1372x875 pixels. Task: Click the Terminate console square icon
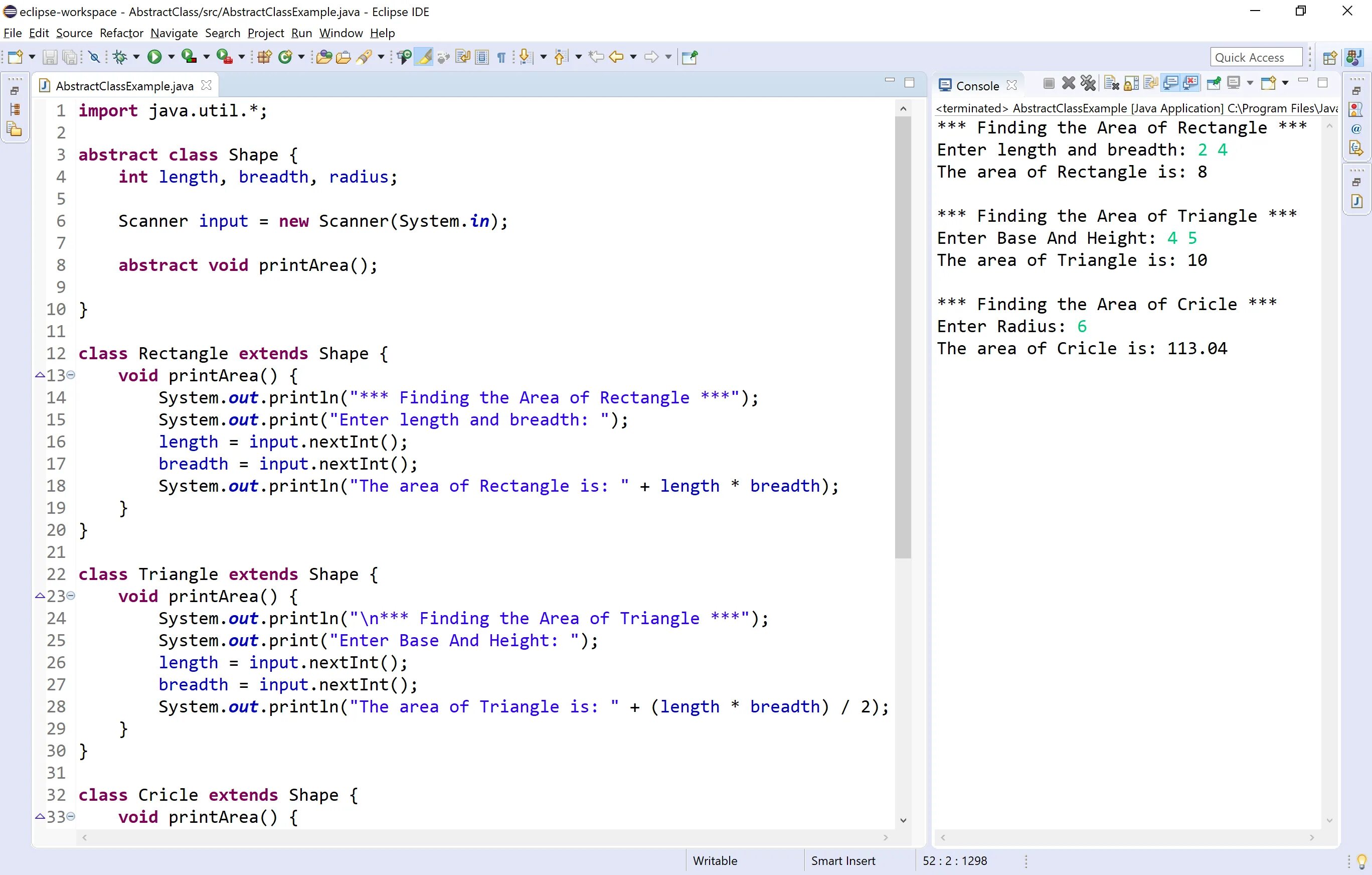pyautogui.click(x=1049, y=84)
